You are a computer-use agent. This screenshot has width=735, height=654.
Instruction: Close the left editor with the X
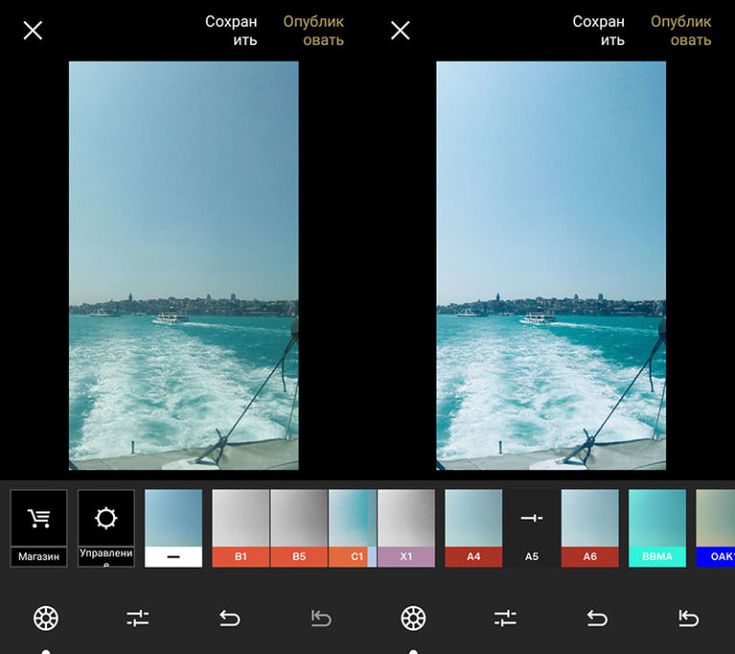(x=33, y=31)
